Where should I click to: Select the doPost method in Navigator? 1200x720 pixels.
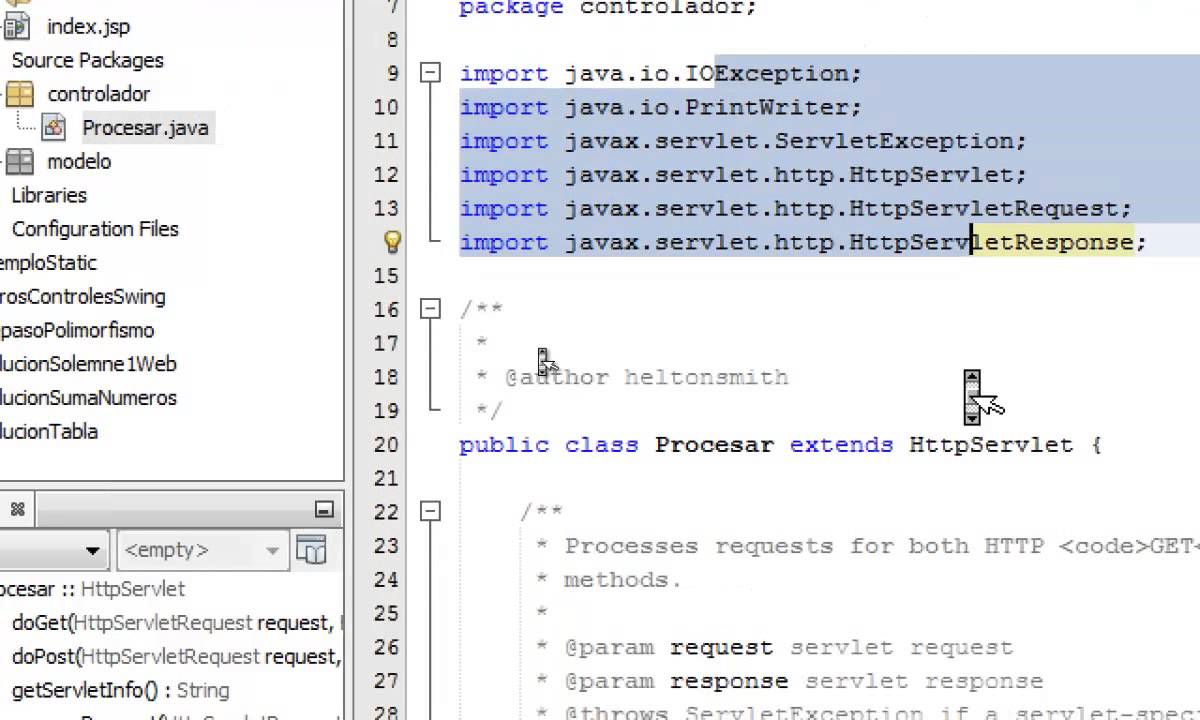pyautogui.click(x=176, y=657)
